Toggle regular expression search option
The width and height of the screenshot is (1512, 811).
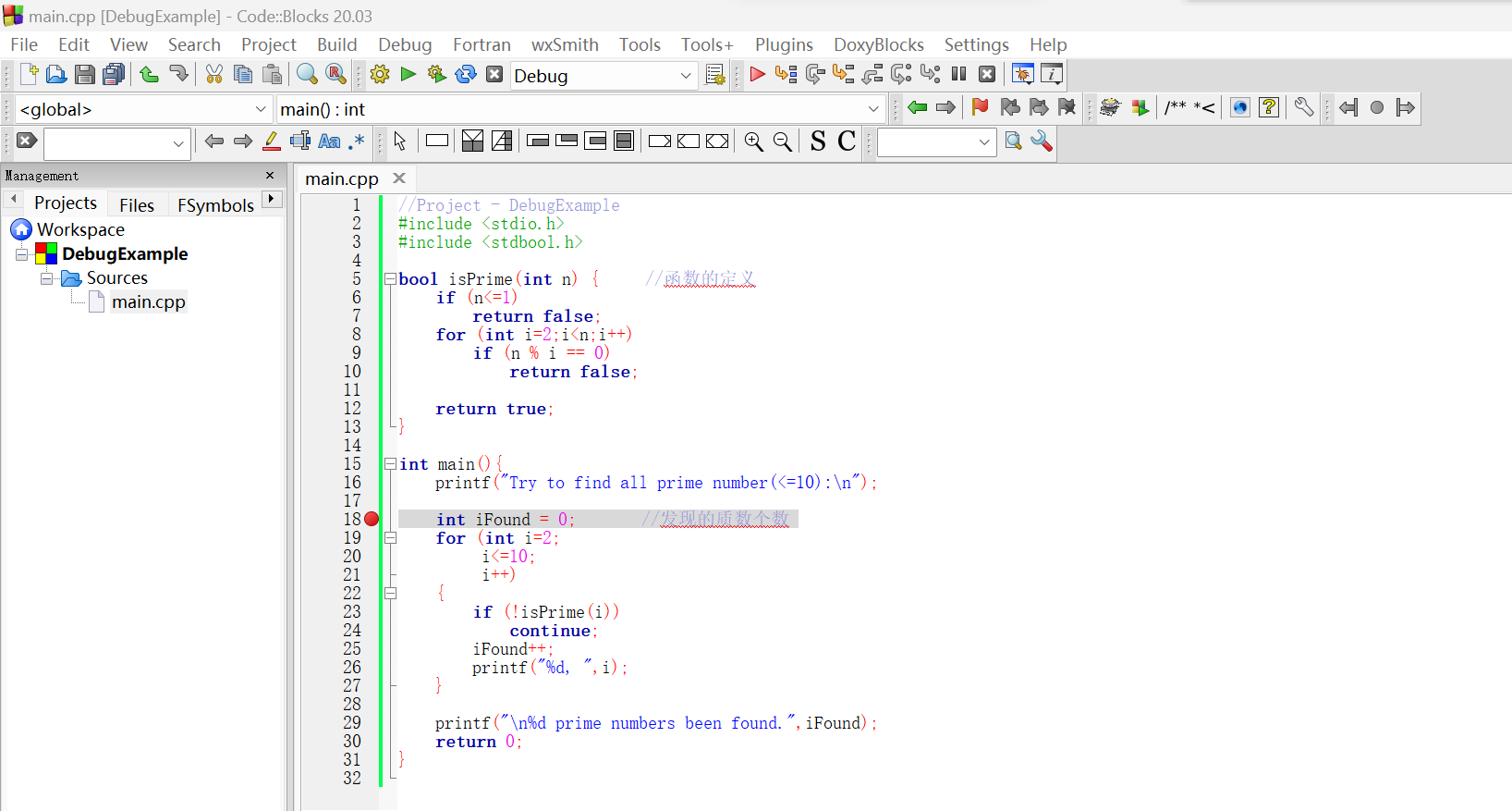coord(358,141)
